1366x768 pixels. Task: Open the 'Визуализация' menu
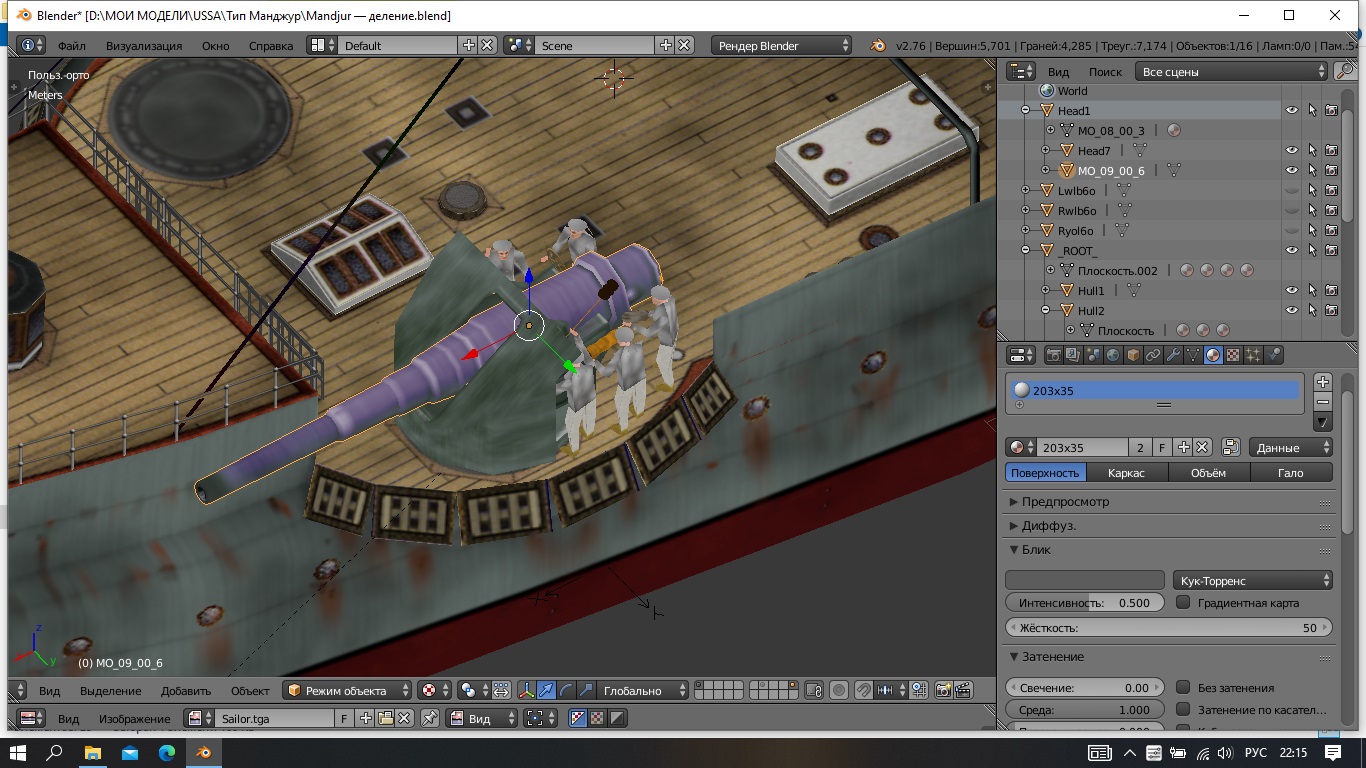pyautogui.click(x=144, y=46)
